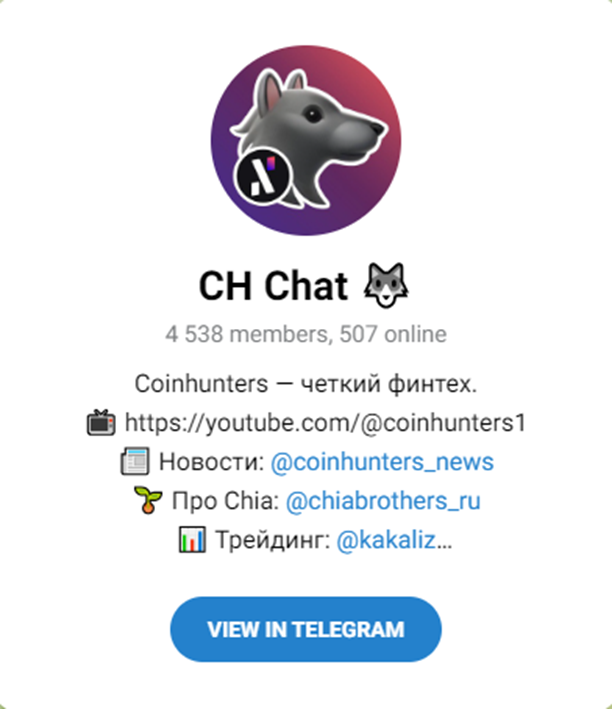Click the CH Chat group title

click(x=273, y=286)
